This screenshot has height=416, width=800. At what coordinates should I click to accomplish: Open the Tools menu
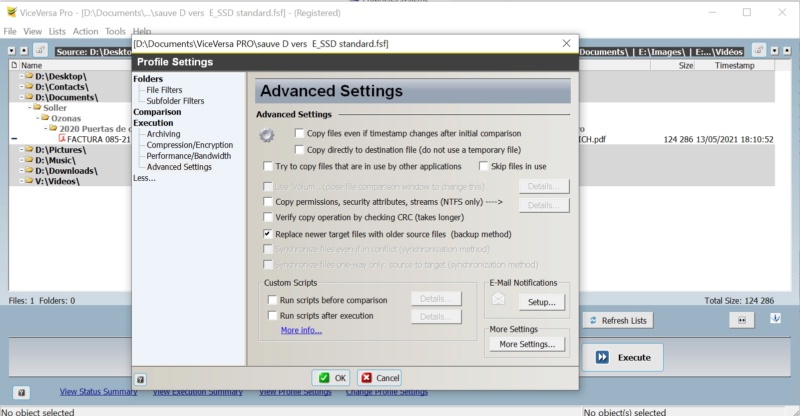(x=115, y=31)
